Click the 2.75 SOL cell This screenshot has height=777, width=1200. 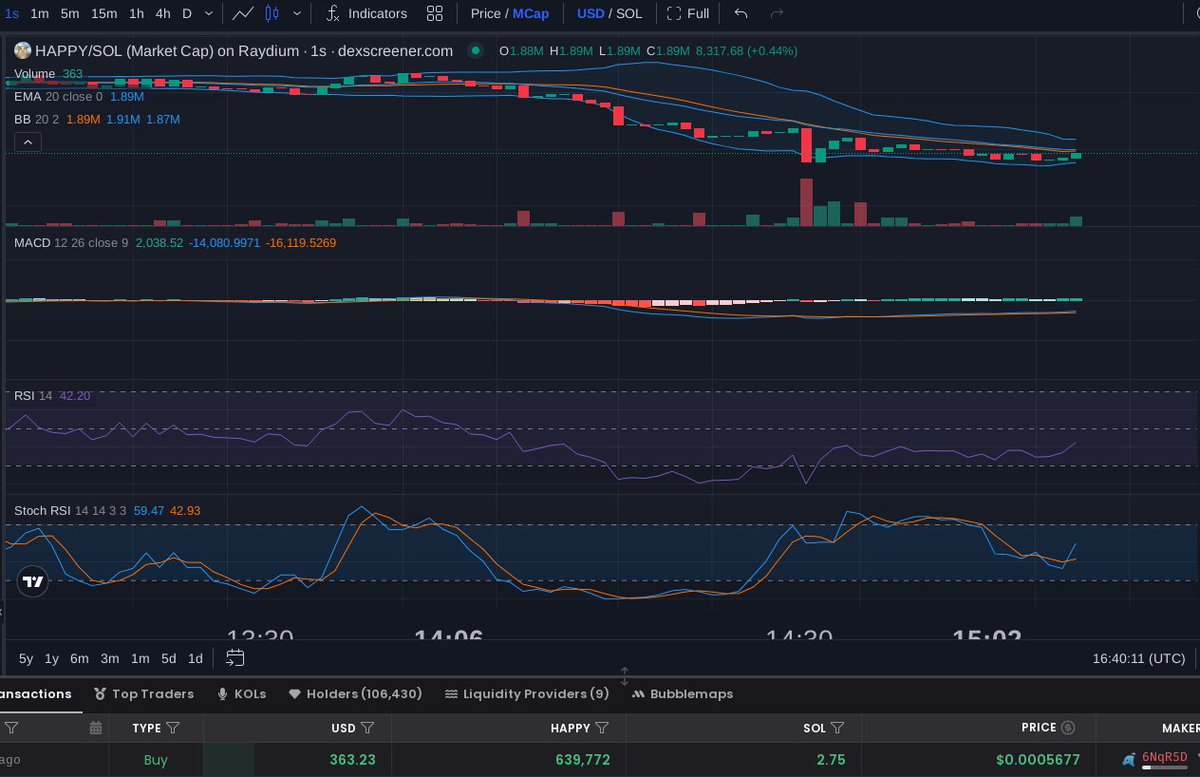(831, 760)
